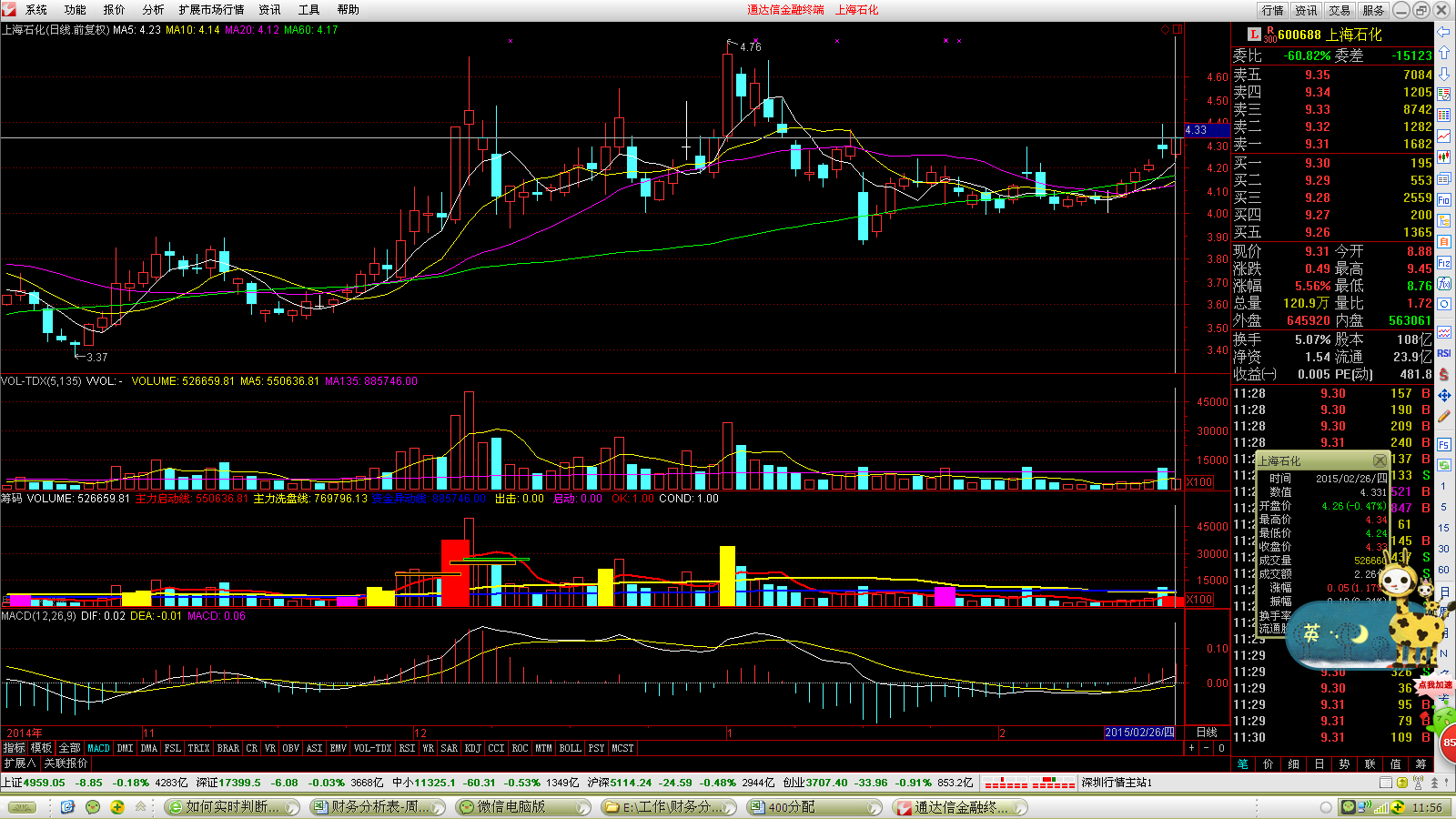Image resolution: width=1456 pixels, height=819 pixels.
Task: Select the 势 tab under the tick list
Action: tap(1345, 764)
